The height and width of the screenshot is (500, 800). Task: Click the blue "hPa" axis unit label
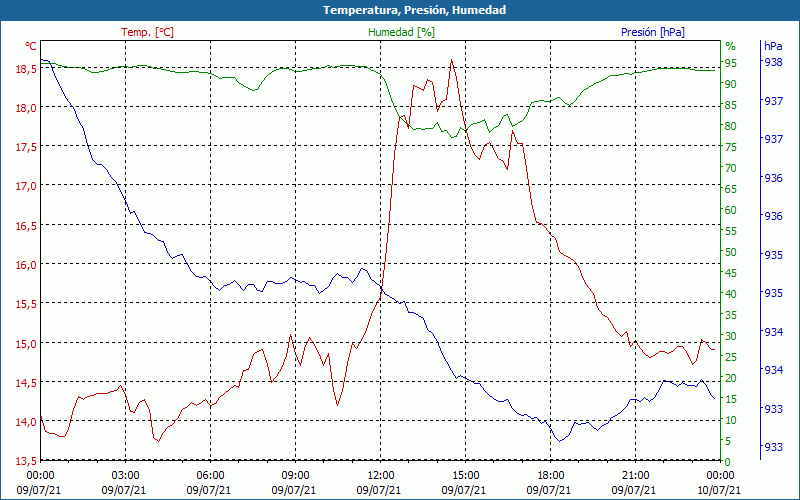tap(773, 46)
